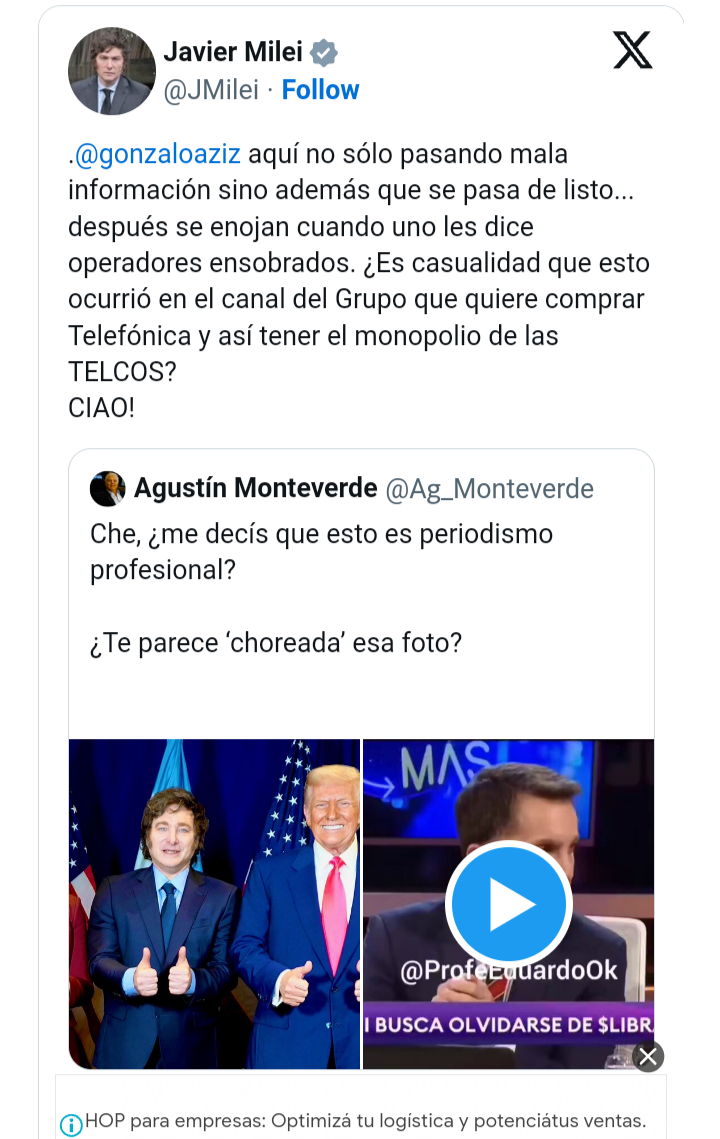Image resolution: width=720 pixels, height=1139 pixels.
Task: Open Javier Milei's profile avatar
Action: click(x=112, y=71)
